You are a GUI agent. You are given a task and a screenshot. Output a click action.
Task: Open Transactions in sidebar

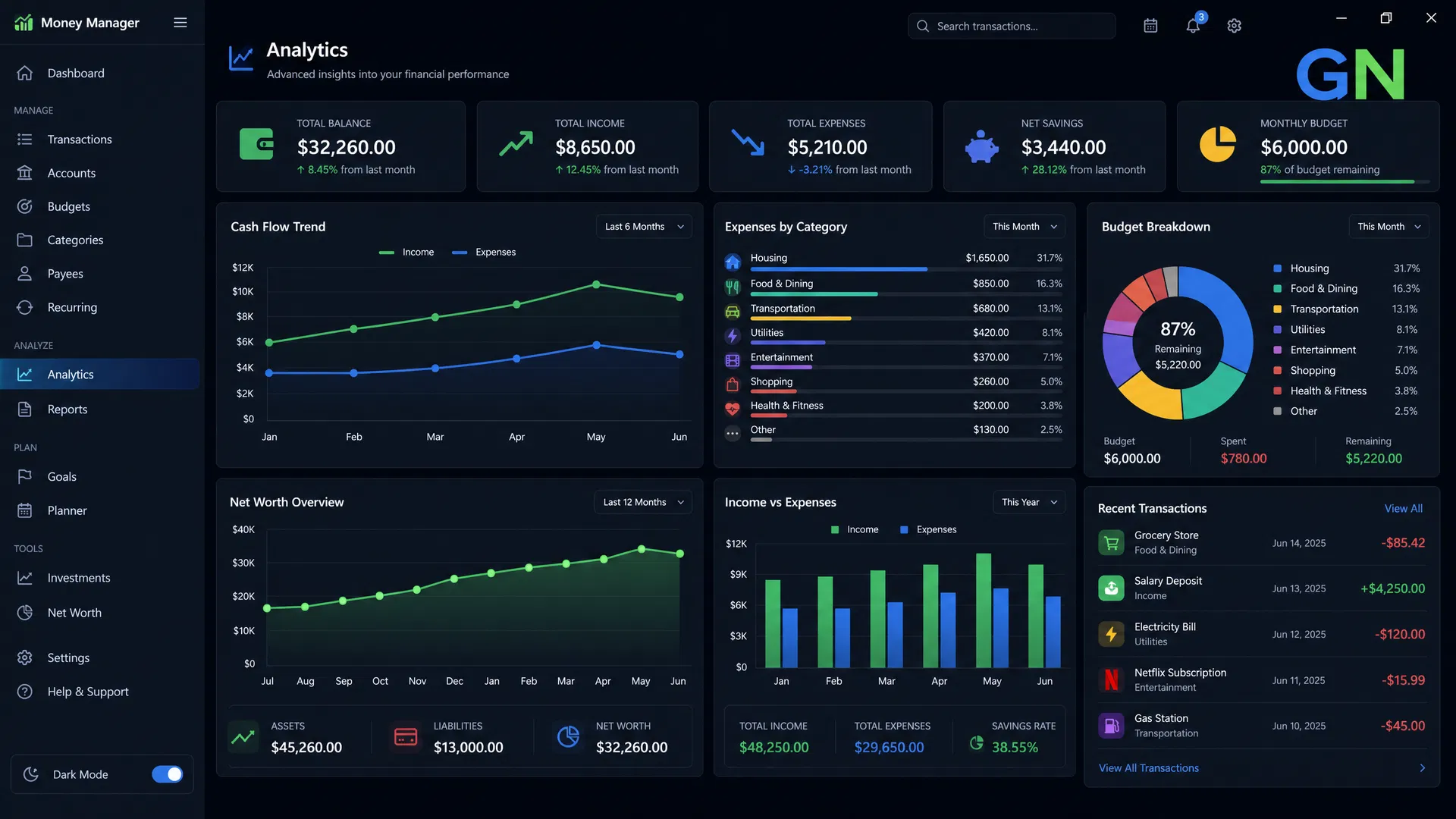pyautogui.click(x=100, y=140)
